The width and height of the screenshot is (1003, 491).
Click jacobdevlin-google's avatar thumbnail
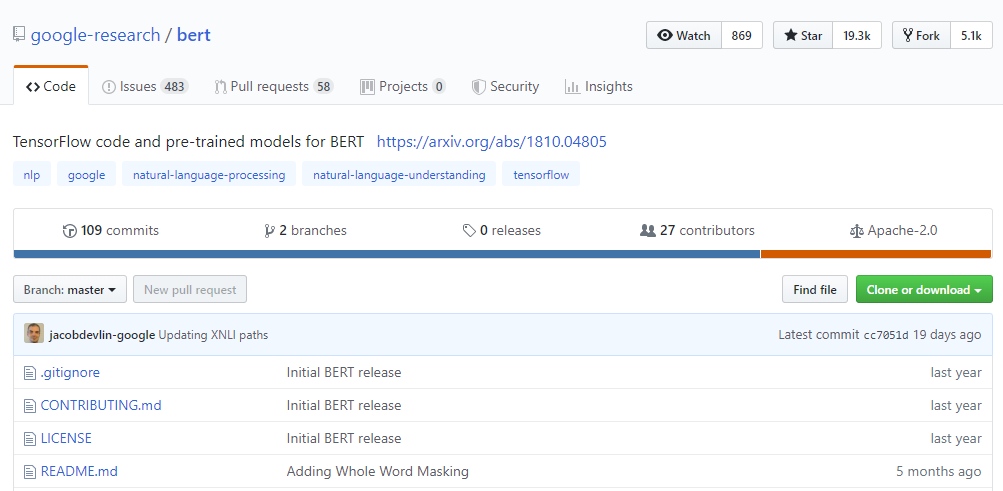click(34, 334)
